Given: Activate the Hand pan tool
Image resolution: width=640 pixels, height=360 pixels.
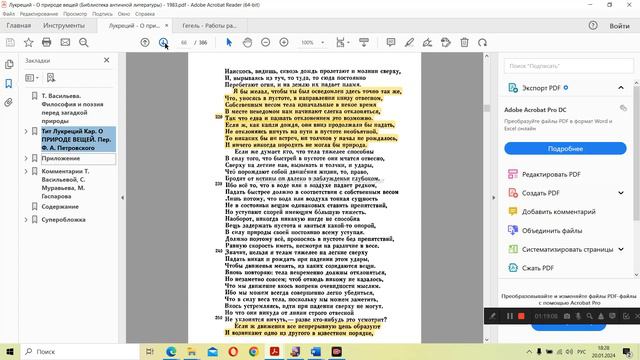Looking at the screenshot, I should click(x=247, y=42).
